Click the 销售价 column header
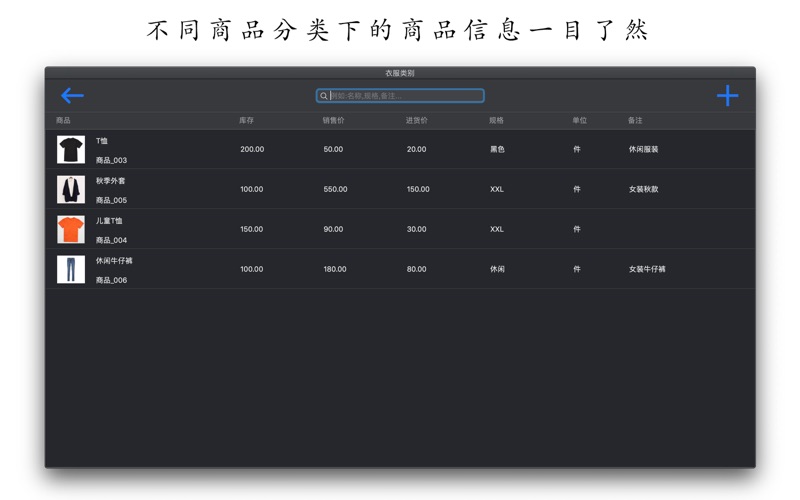800x500 pixels. pos(333,121)
